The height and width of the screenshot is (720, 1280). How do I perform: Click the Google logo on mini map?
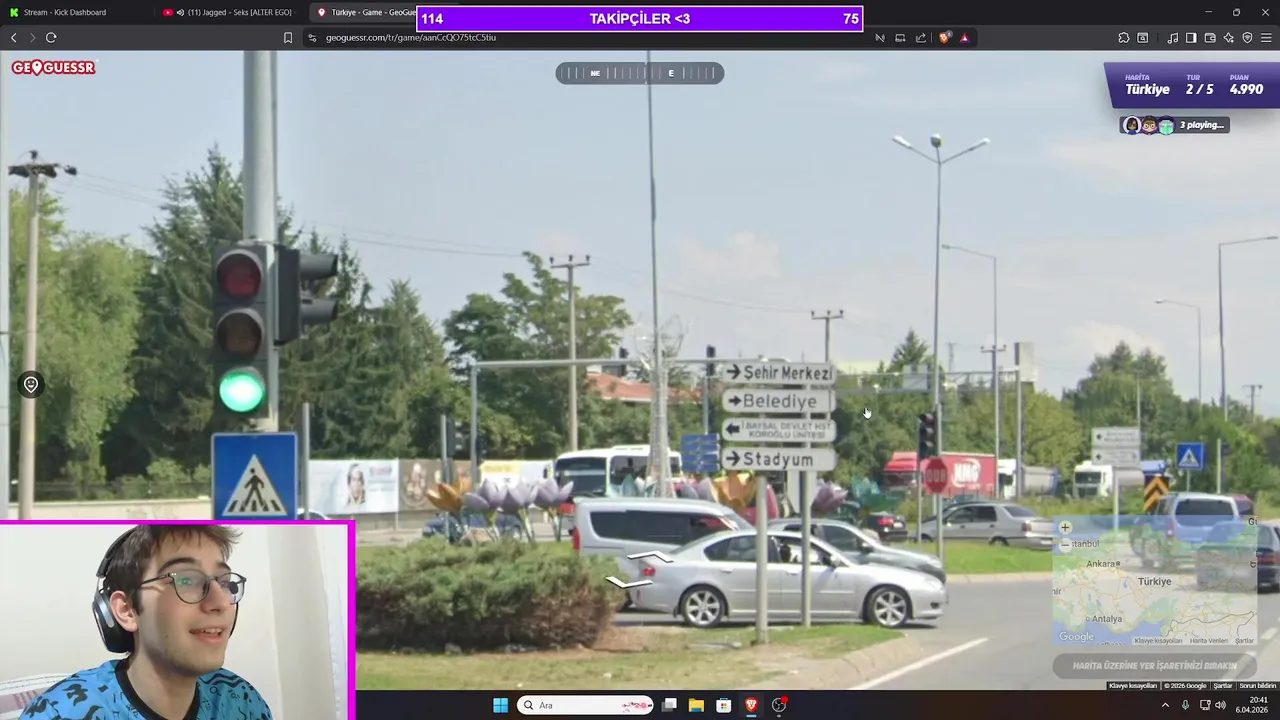1076,637
